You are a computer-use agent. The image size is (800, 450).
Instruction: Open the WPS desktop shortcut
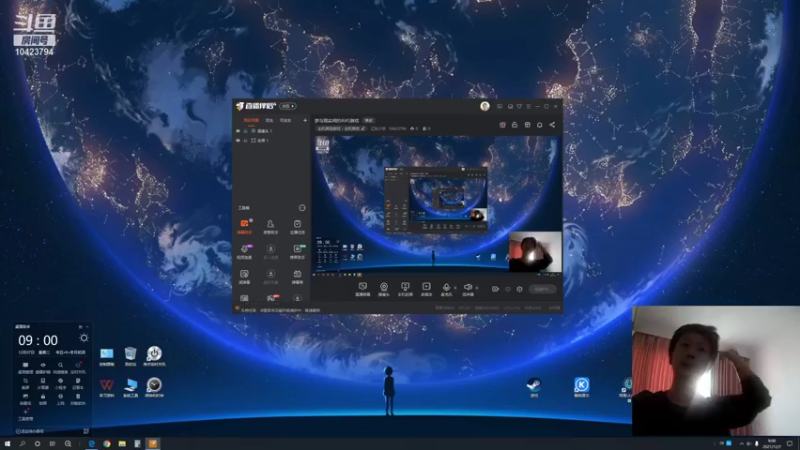pos(107,387)
